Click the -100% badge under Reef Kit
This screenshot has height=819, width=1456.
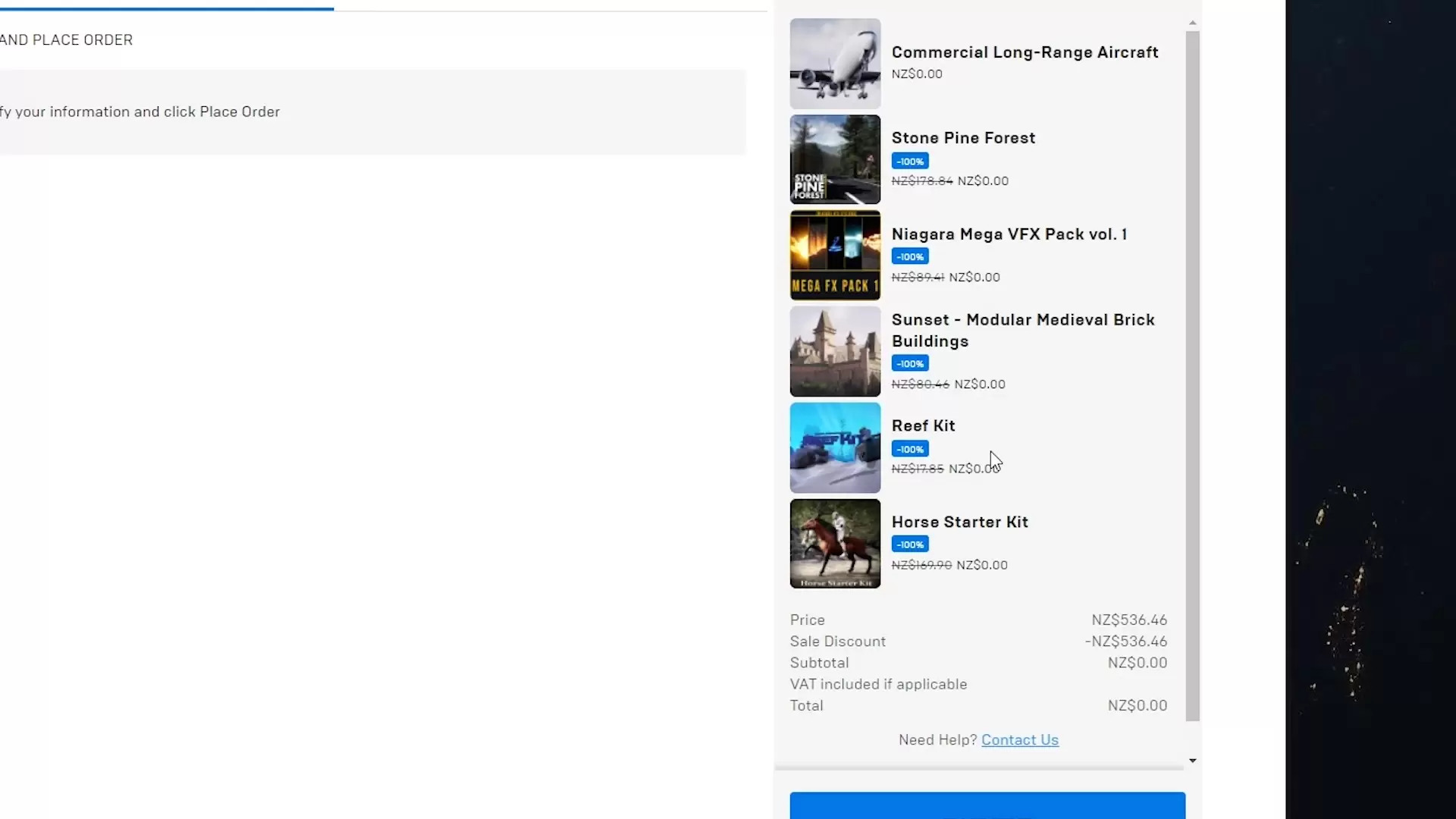point(910,450)
